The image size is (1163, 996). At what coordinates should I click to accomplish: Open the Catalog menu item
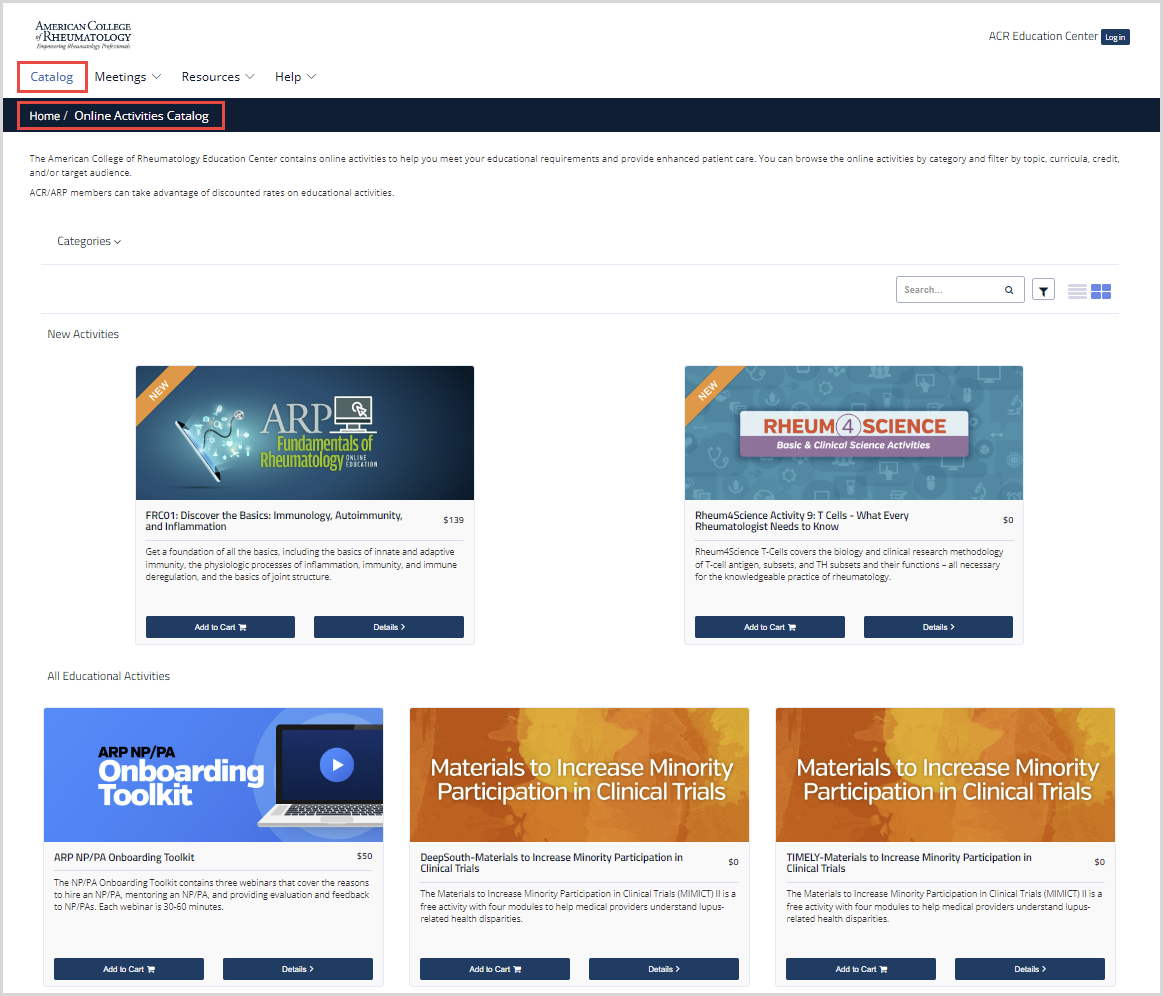(52, 77)
